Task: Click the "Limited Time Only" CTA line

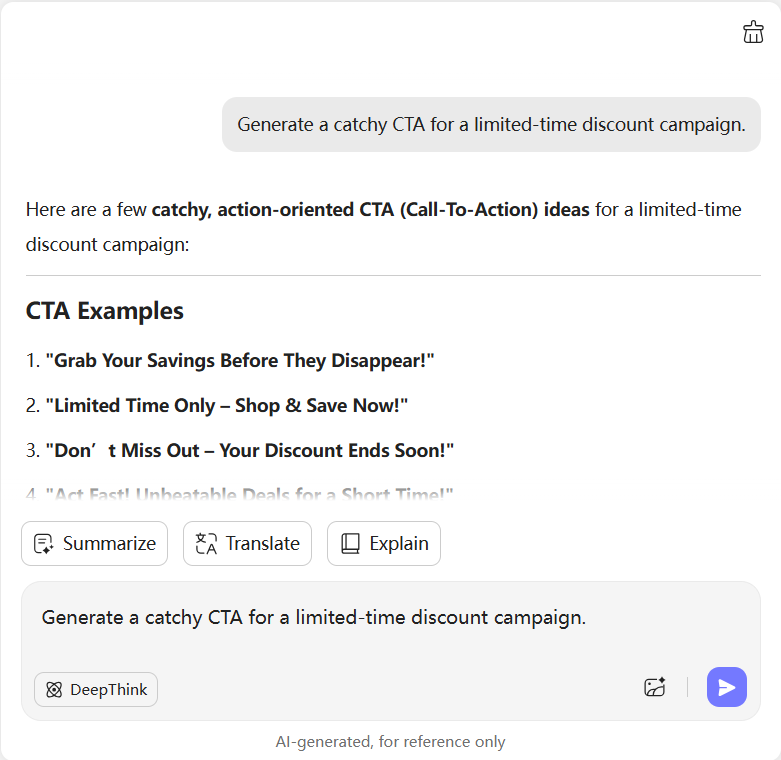Action: coord(226,406)
